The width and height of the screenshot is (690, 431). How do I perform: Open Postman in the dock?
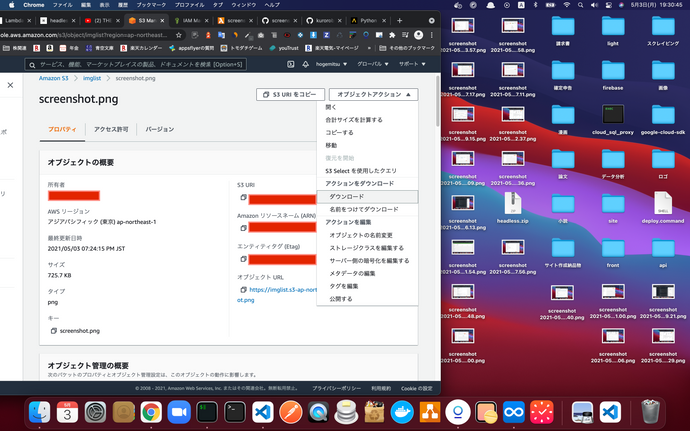pos(290,413)
